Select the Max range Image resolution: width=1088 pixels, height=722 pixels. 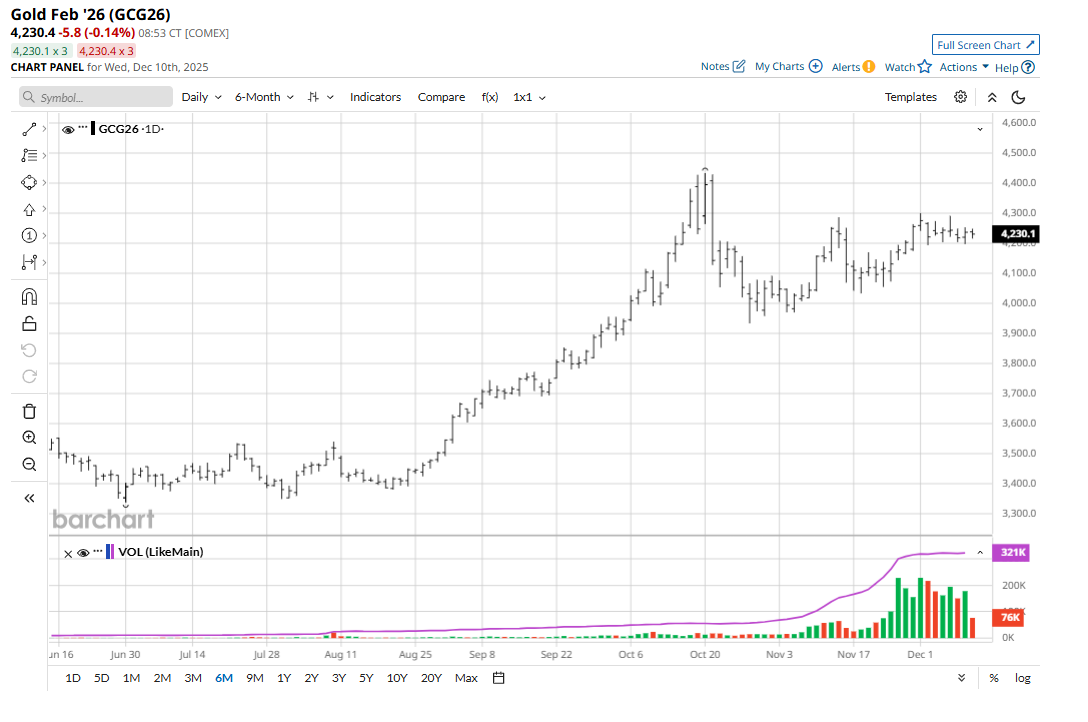click(x=466, y=678)
